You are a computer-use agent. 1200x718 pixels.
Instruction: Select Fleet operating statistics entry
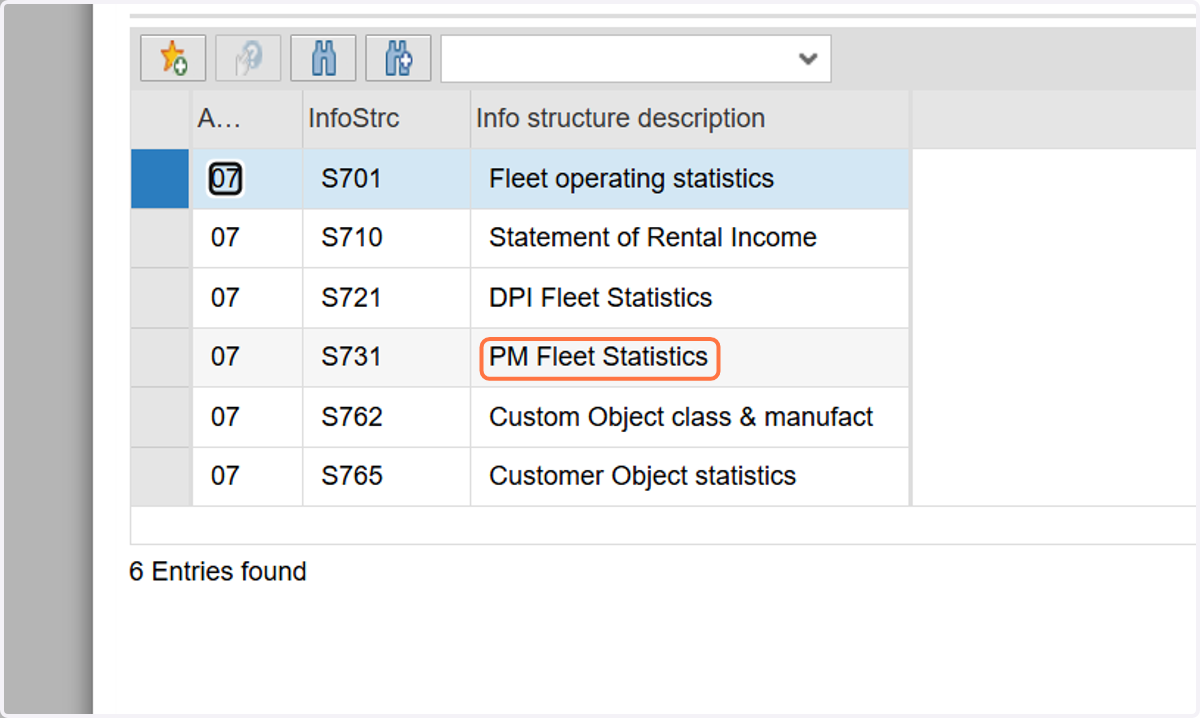690,179
